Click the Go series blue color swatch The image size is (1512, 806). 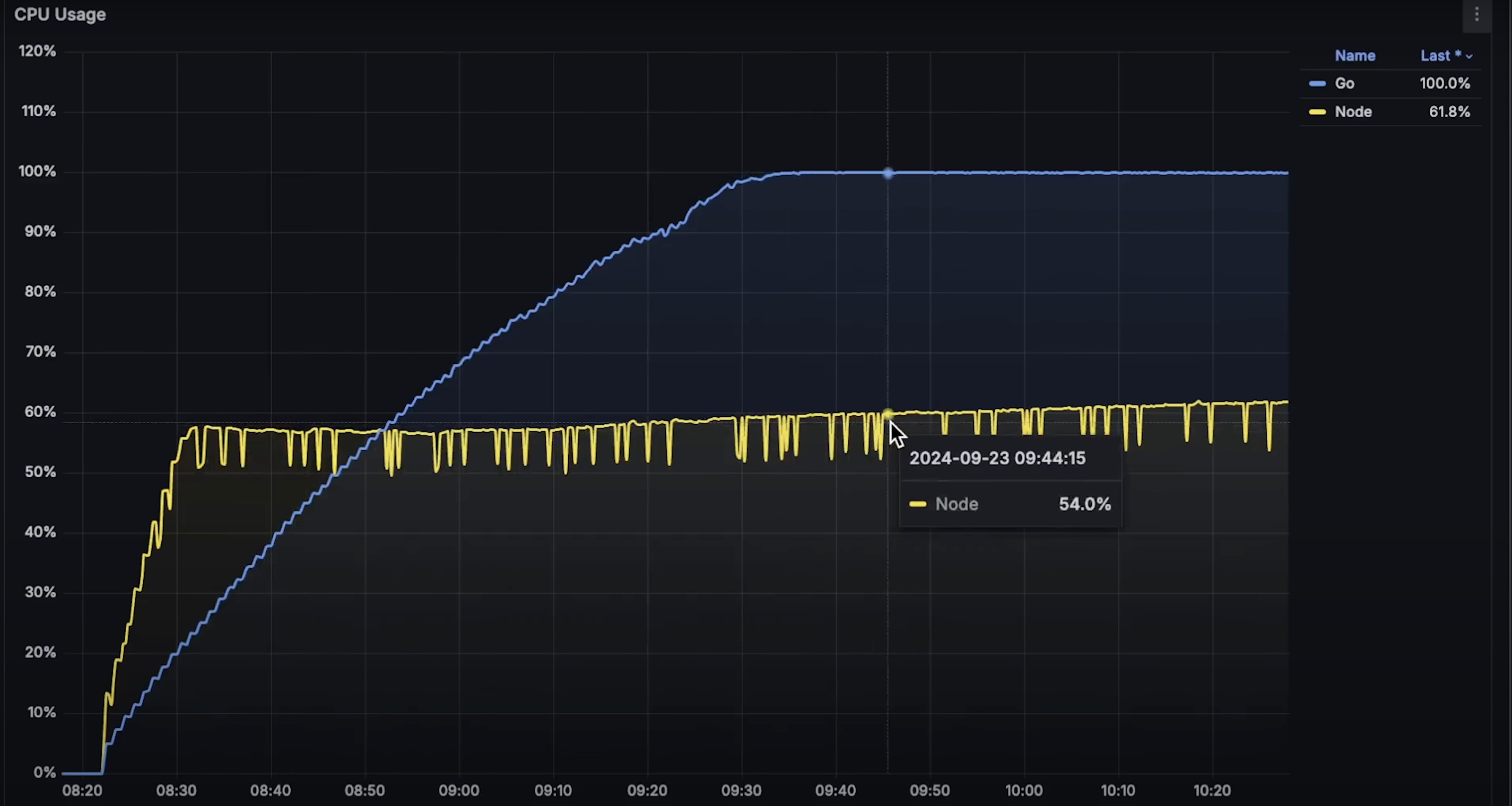[x=1317, y=83]
